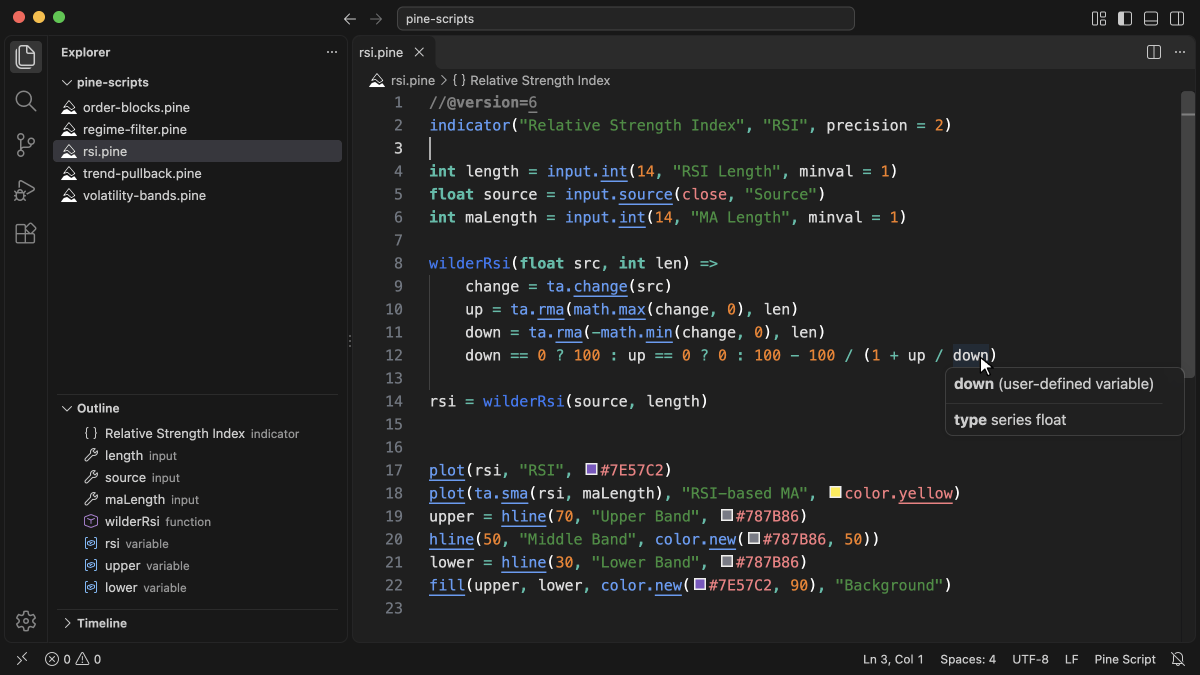Screen dimensions: 1200x675
Task: Open the Manage gear menu
Action: pyautogui.click(x=26, y=621)
